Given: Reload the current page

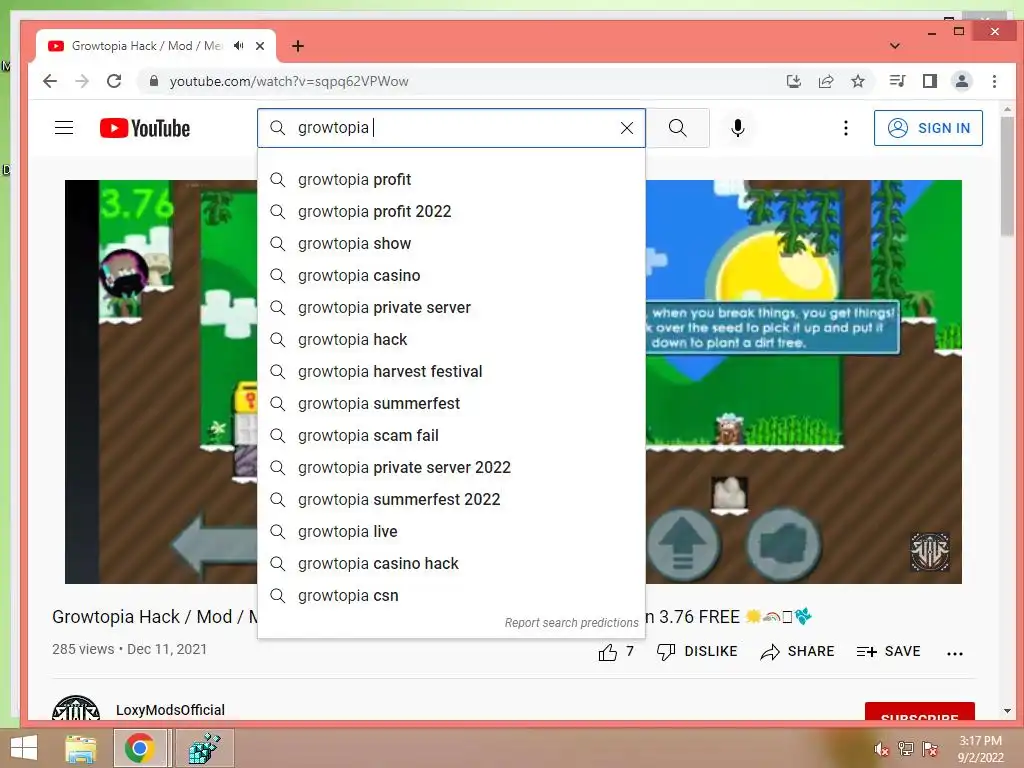Looking at the screenshot, I should point(114,81).
